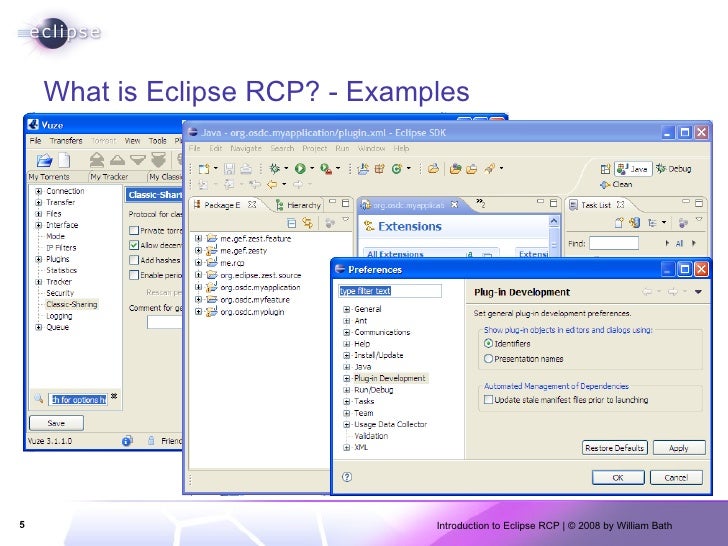Open the Vuze Transfers menu
Image resolution: width=728 pixels, height=546 pixels.
pyautogui.click(x=66, y=141)
